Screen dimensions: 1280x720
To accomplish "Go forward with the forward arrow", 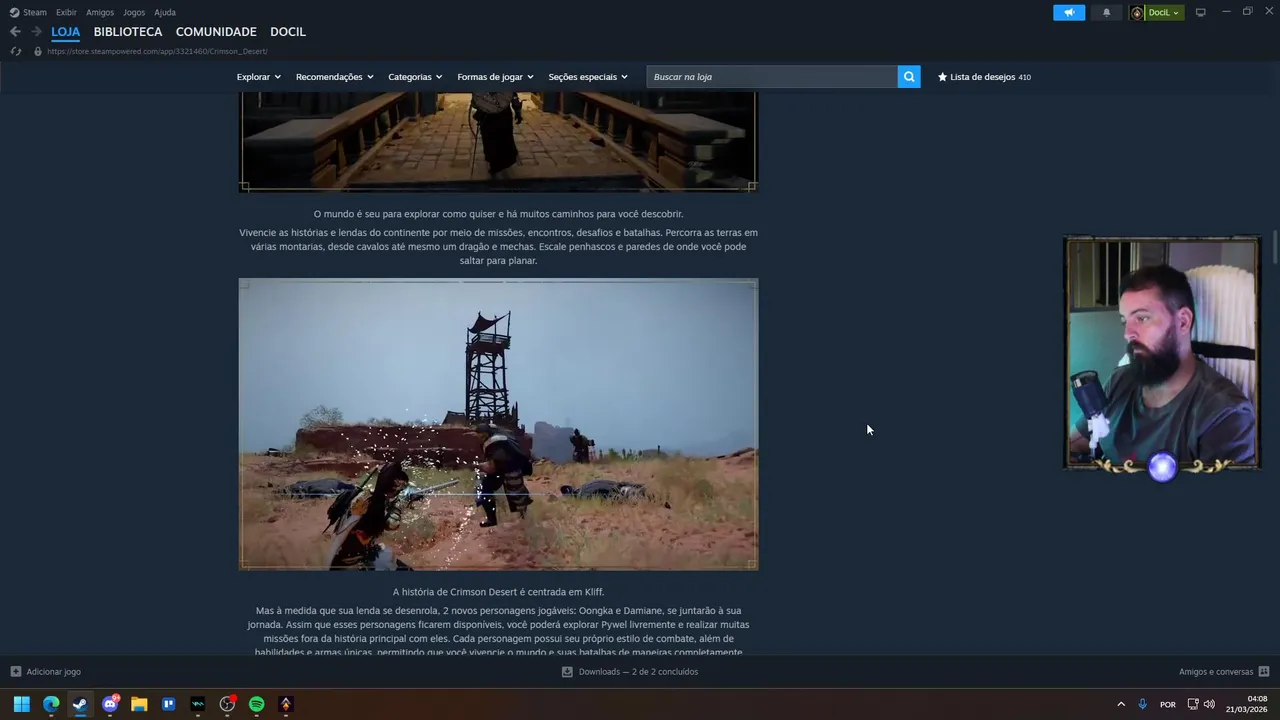I will coord(37,32).
